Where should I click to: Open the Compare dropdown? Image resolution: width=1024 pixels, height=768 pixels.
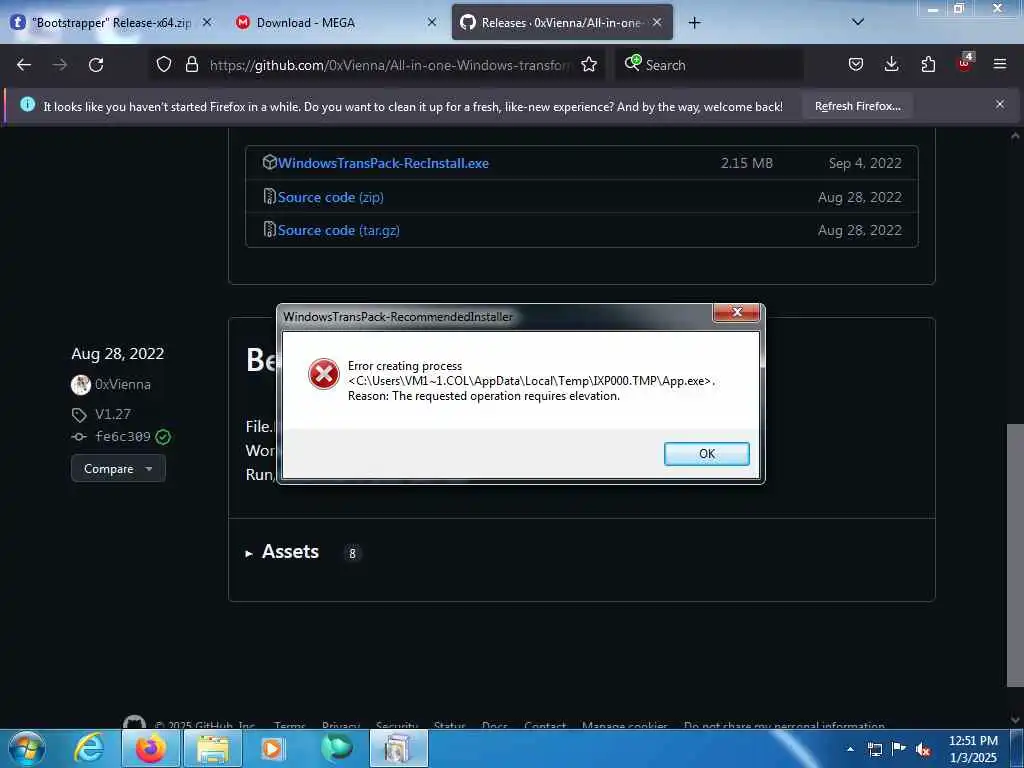pyautogui.click(x=118, y=469)
